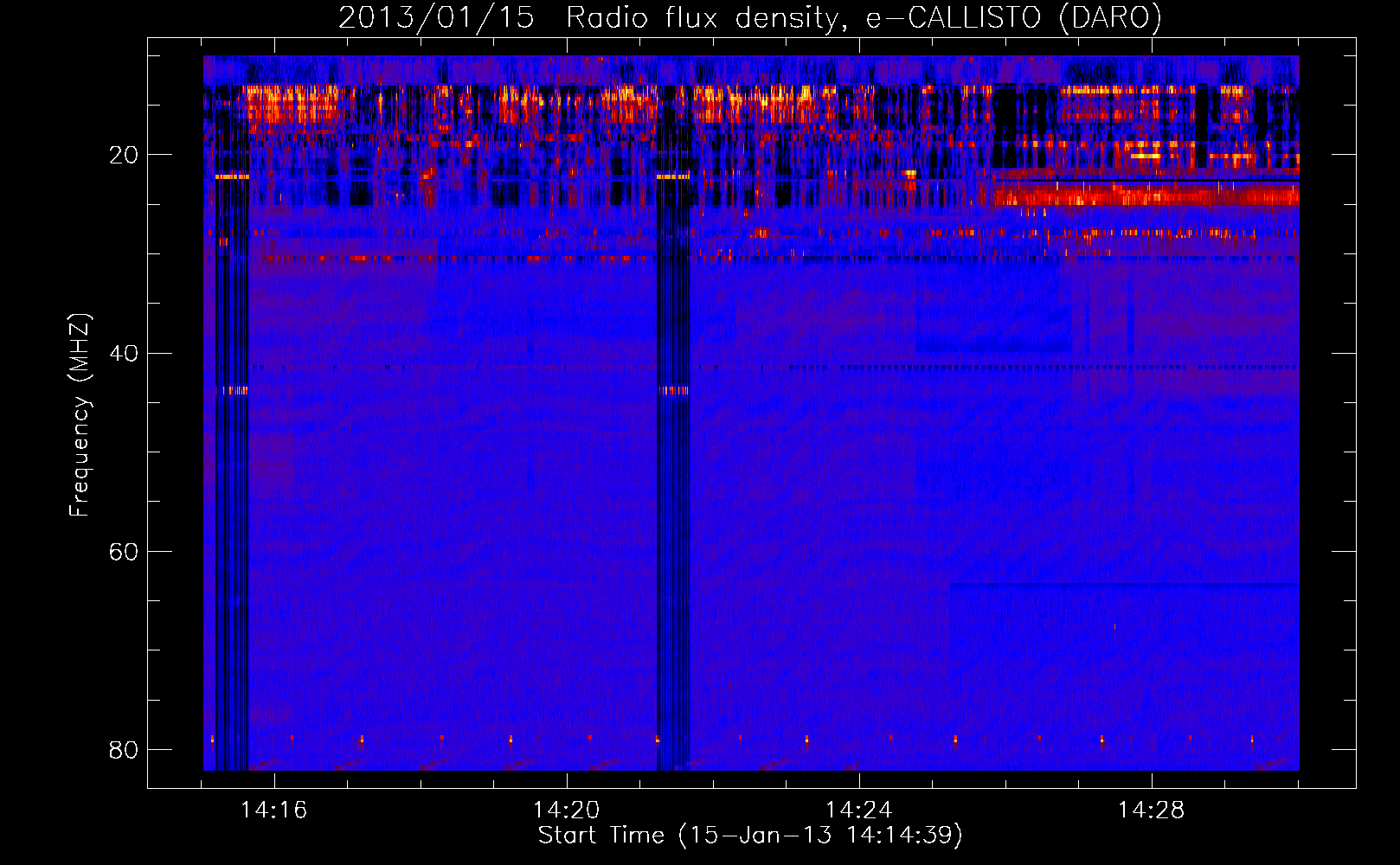Click the "80" frequency tick label
The image size is (1400, 865).
pos(124,750)
